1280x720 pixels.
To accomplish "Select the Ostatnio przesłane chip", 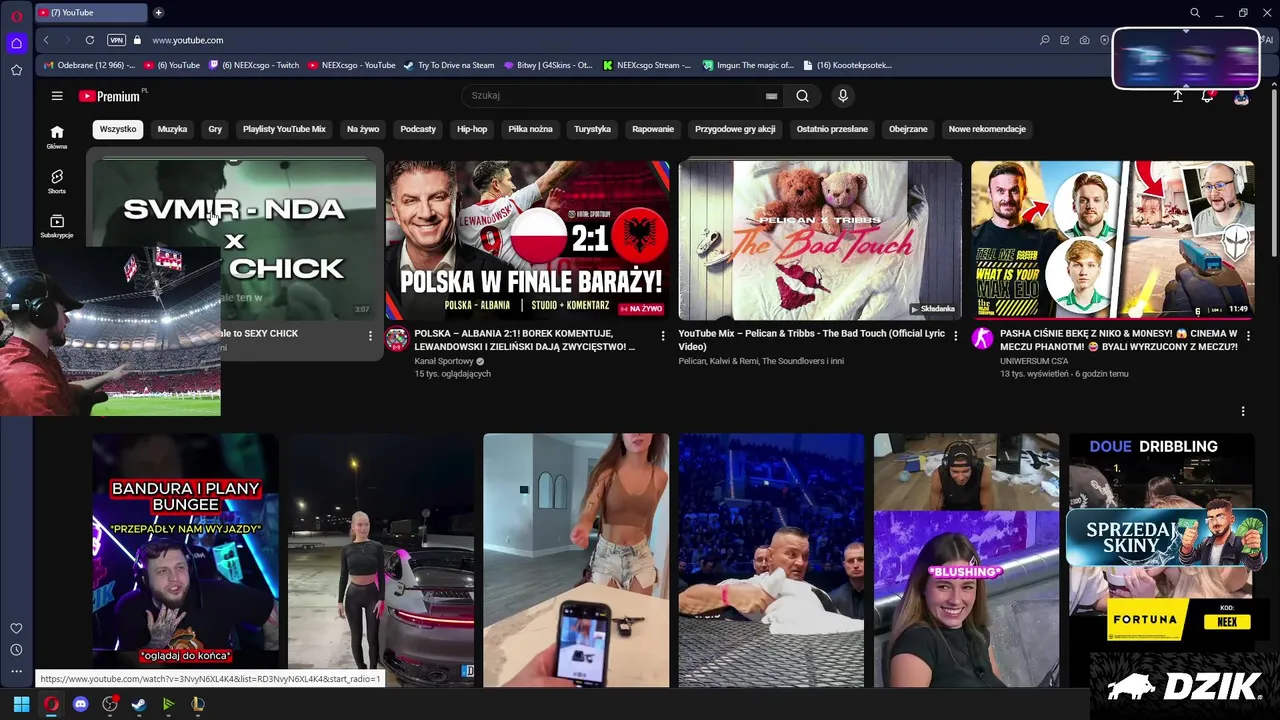I will tap(832, 129).
